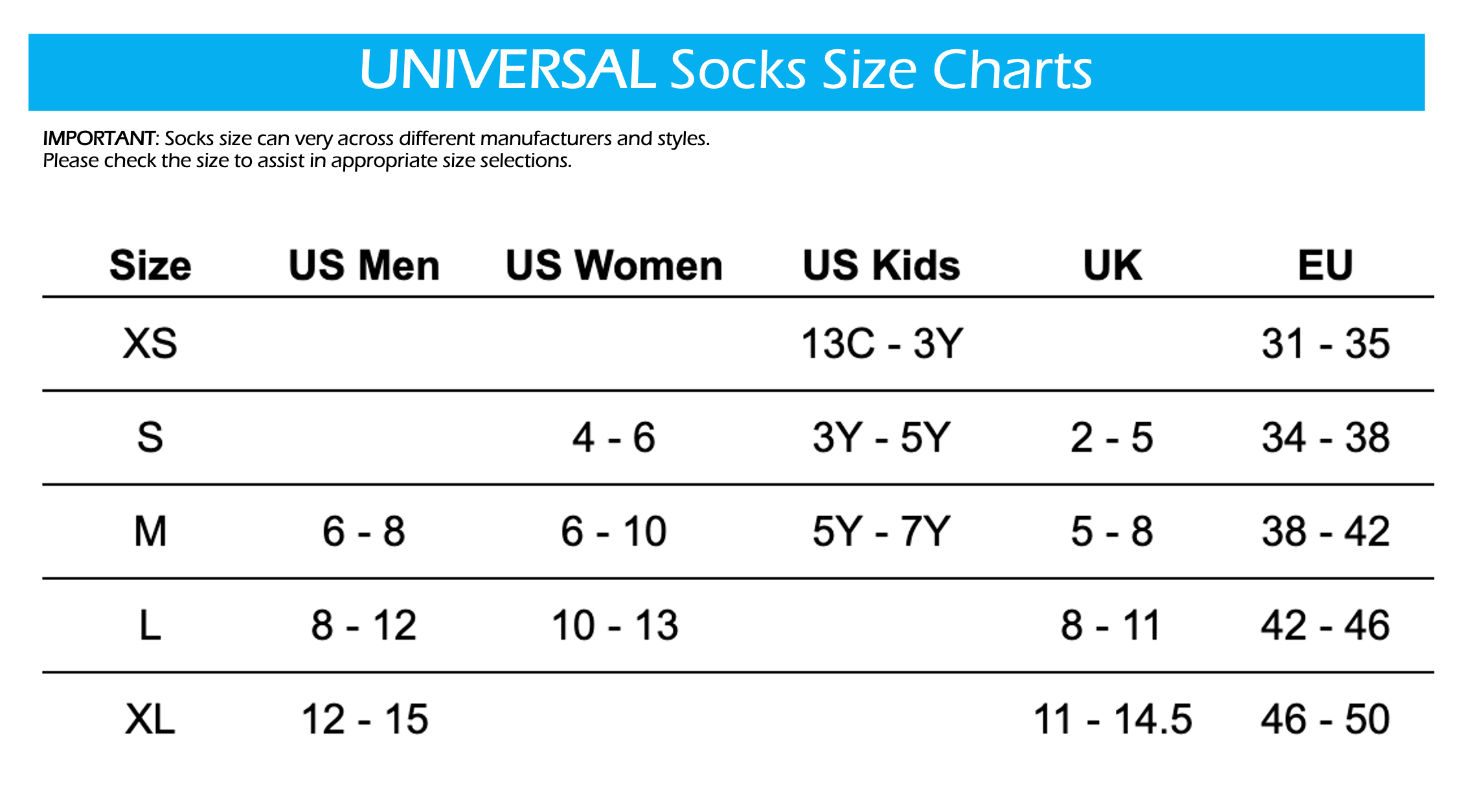The image size is (1461, 812).
Task: Click the IMPORTANT notice text line
Action: click(x=376, y=139)
